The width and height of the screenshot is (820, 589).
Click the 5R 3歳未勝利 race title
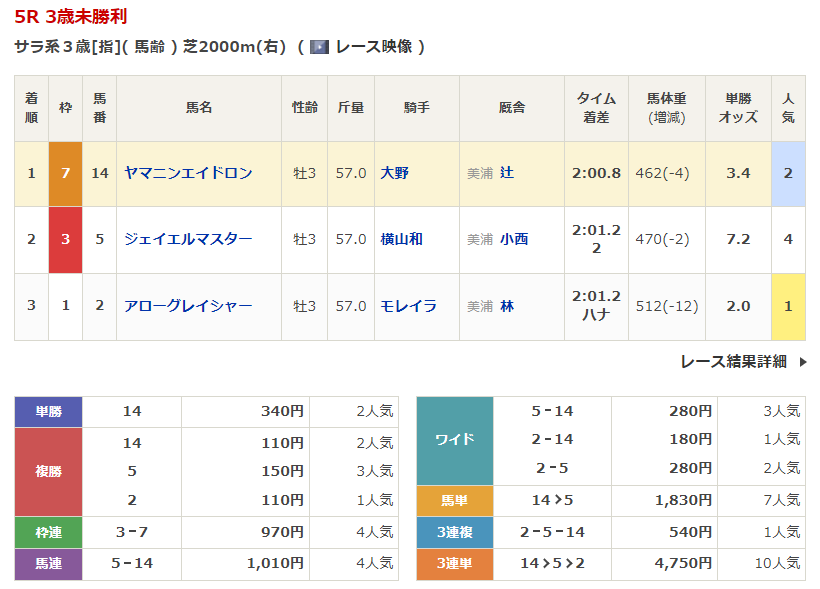71,17
